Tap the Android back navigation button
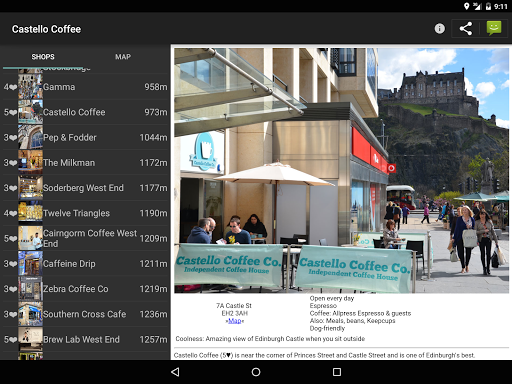512x384 pixels. pos(175,372)
